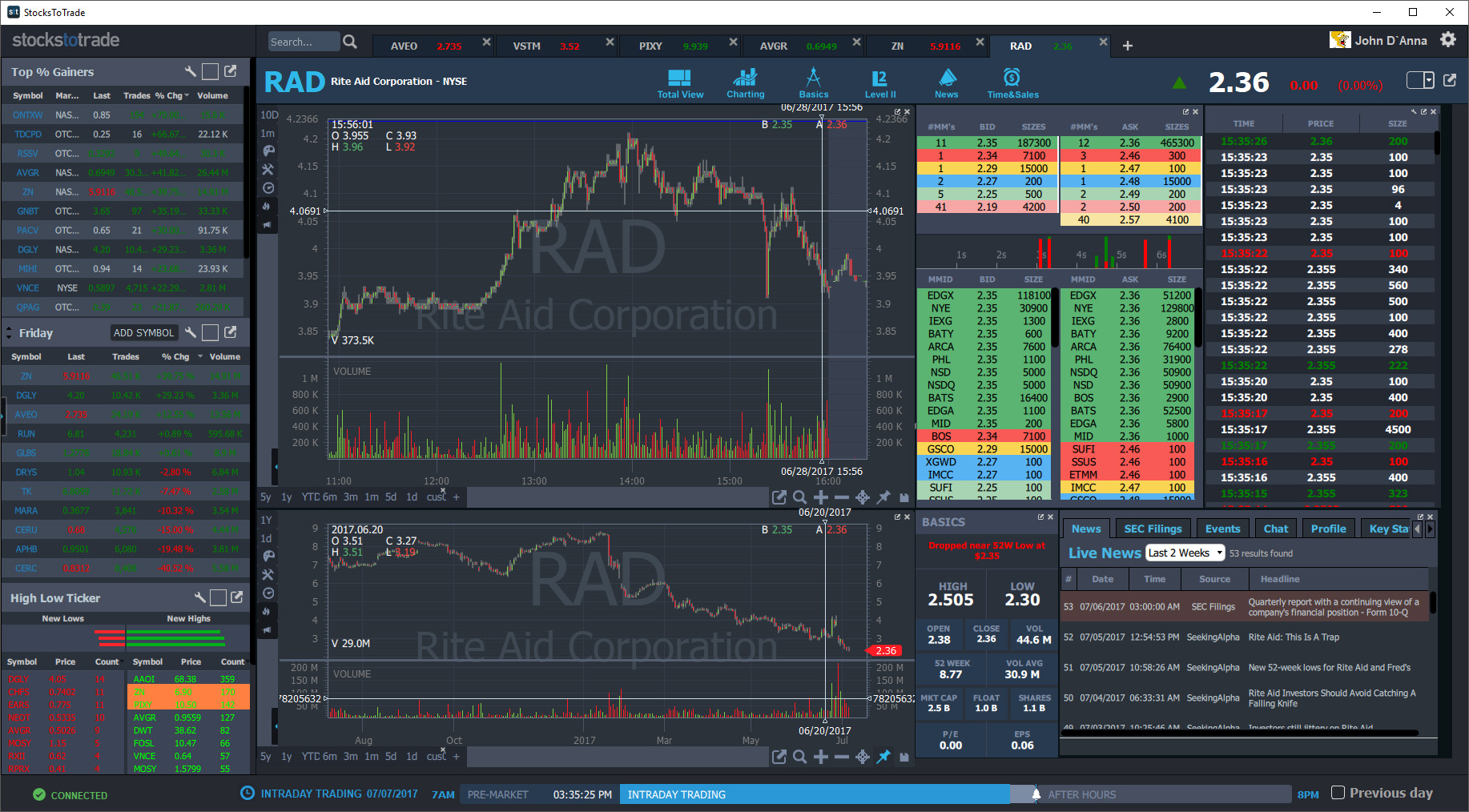Pop out the Level II panel
Screen dimensions: 1469x812
1185,112
